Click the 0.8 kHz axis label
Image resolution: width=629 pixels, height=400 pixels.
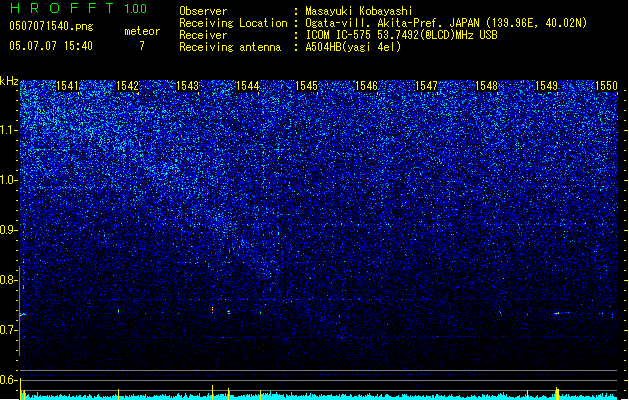click(x=9, y=280)
